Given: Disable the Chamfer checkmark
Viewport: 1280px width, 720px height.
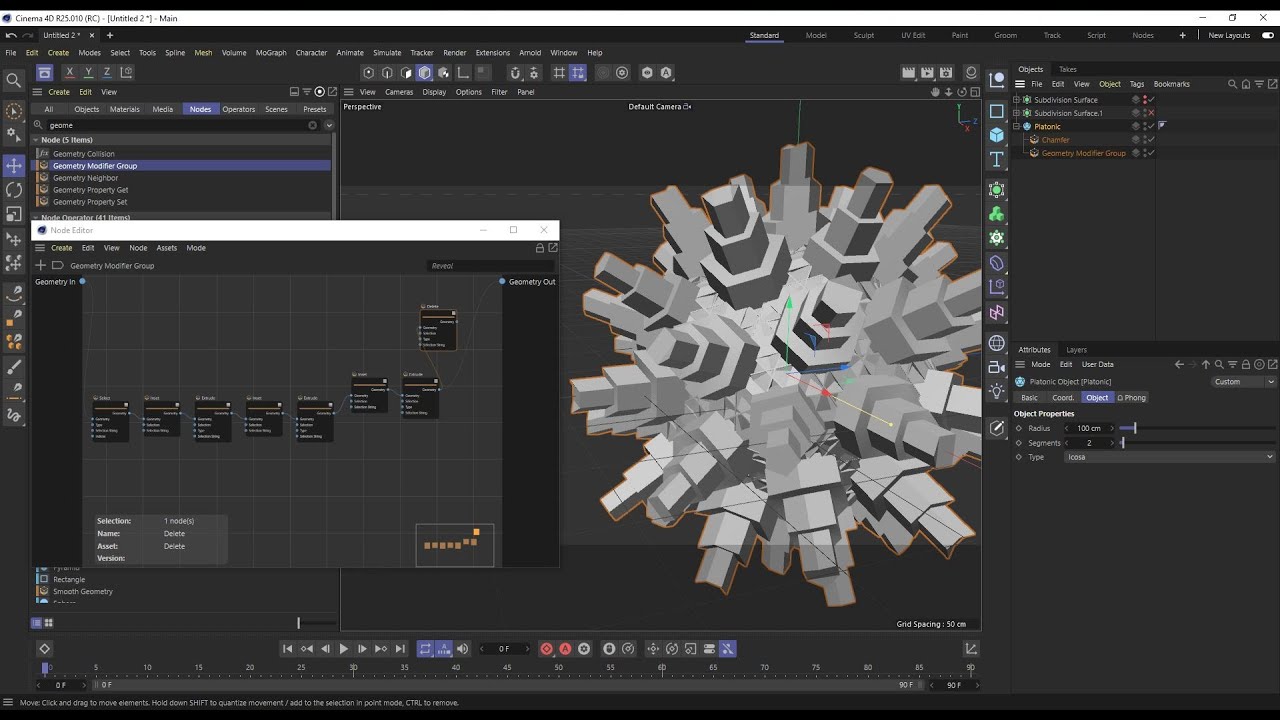Looking at the screenshot, I should pos(1150,140).
